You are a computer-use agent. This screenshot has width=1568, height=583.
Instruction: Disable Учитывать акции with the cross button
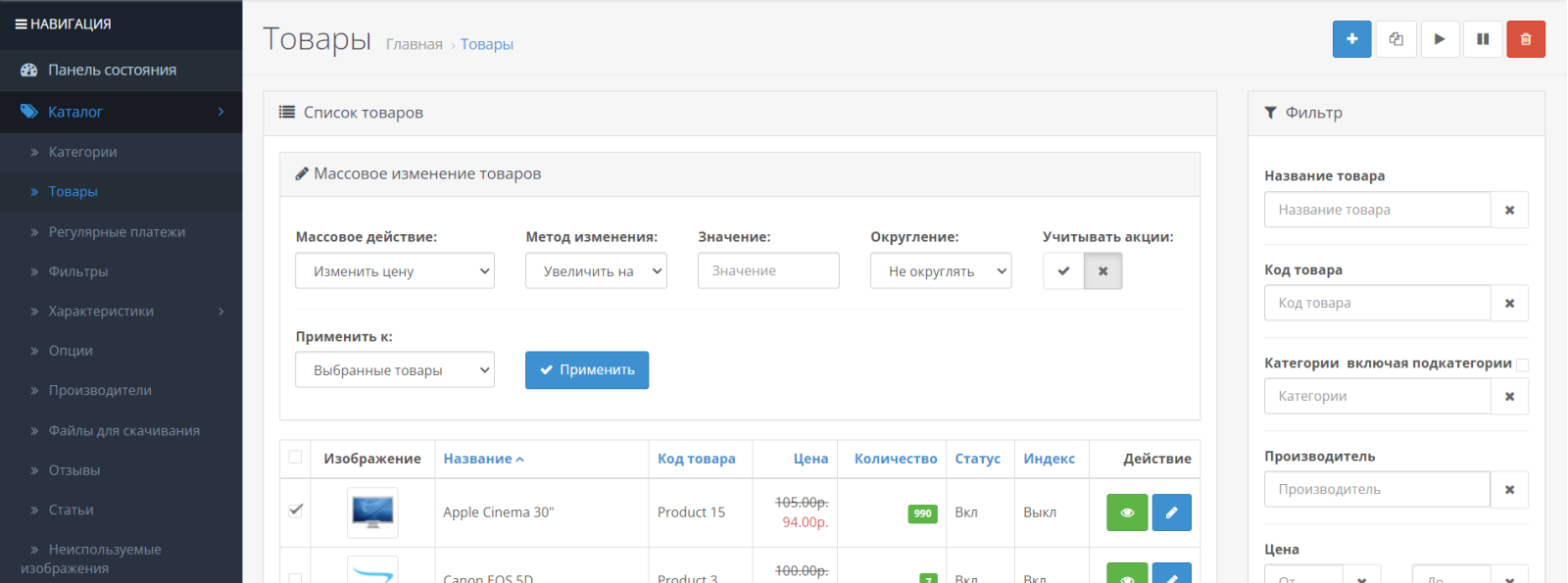click(x=1103, y=271)
